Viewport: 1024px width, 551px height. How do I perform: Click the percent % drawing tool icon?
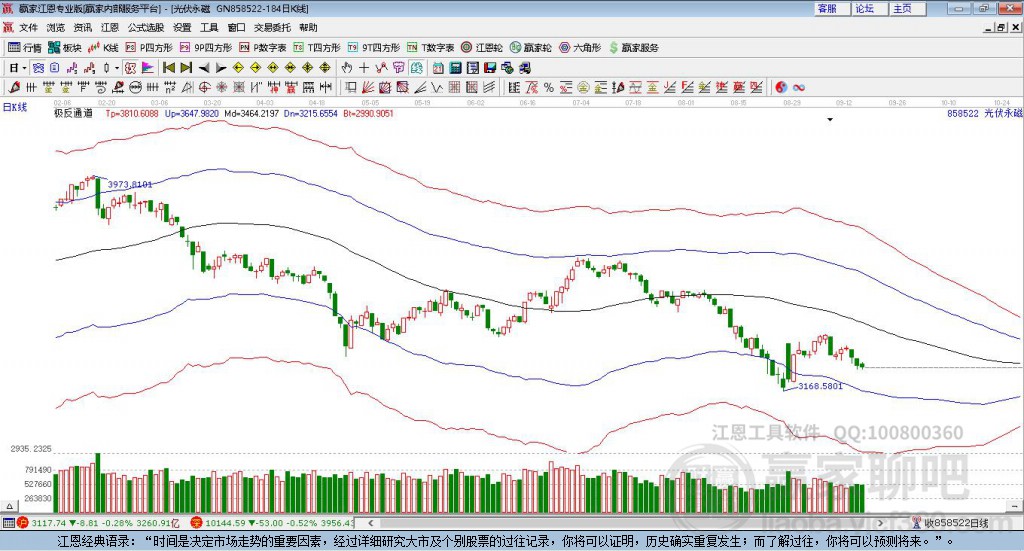pos(549,87)
